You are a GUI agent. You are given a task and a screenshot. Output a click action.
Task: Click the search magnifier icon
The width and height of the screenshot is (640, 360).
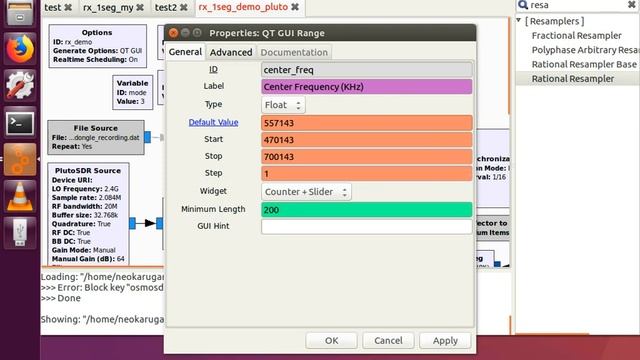(522, 5)
